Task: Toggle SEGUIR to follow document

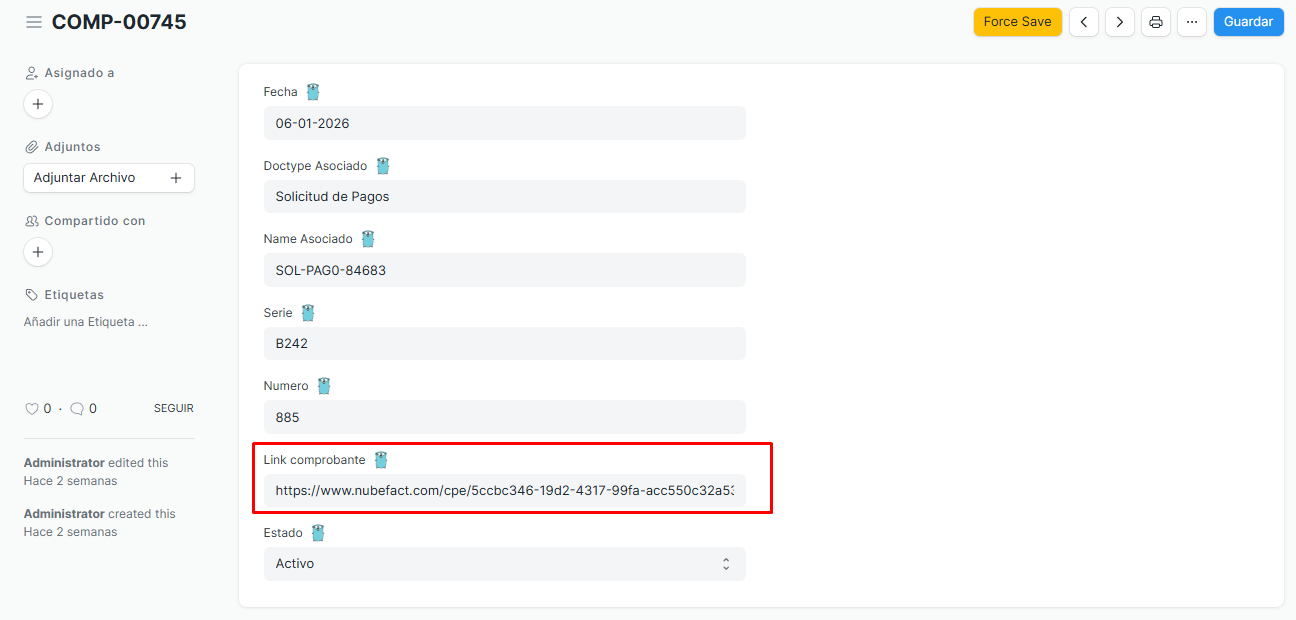Action: click(173, 409)
